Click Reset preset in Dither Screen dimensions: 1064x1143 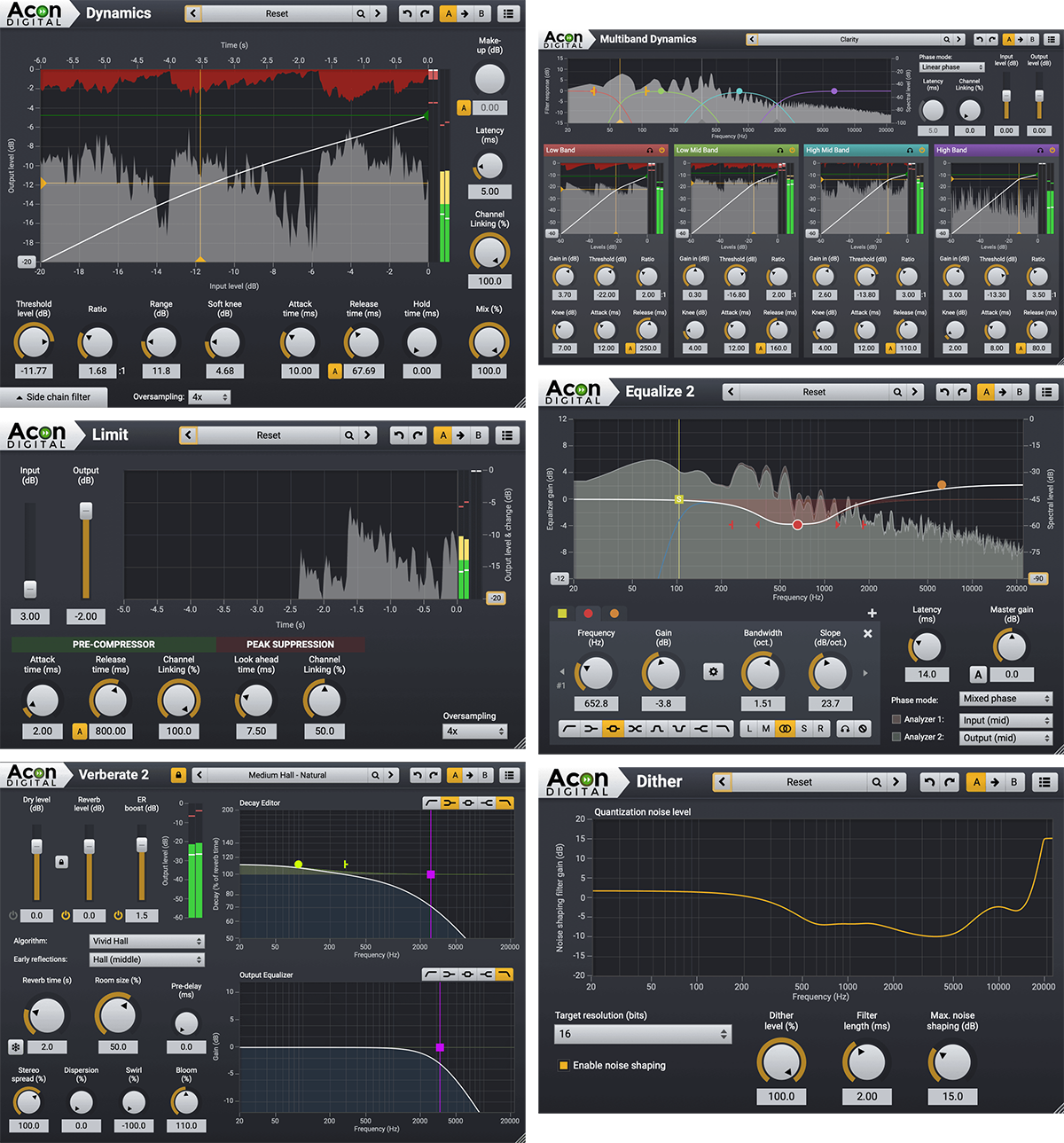797,781
